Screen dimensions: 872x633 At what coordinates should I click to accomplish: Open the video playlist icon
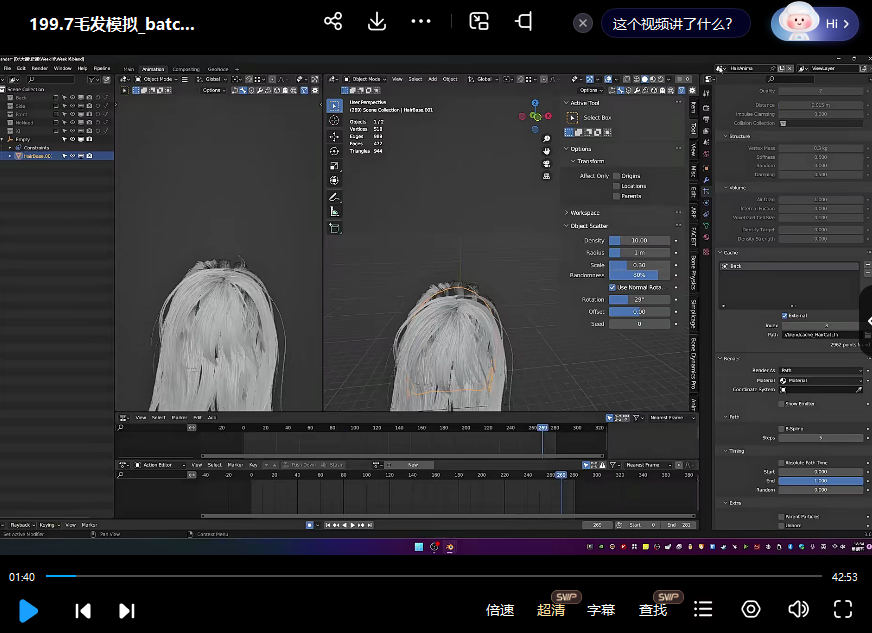703,609
